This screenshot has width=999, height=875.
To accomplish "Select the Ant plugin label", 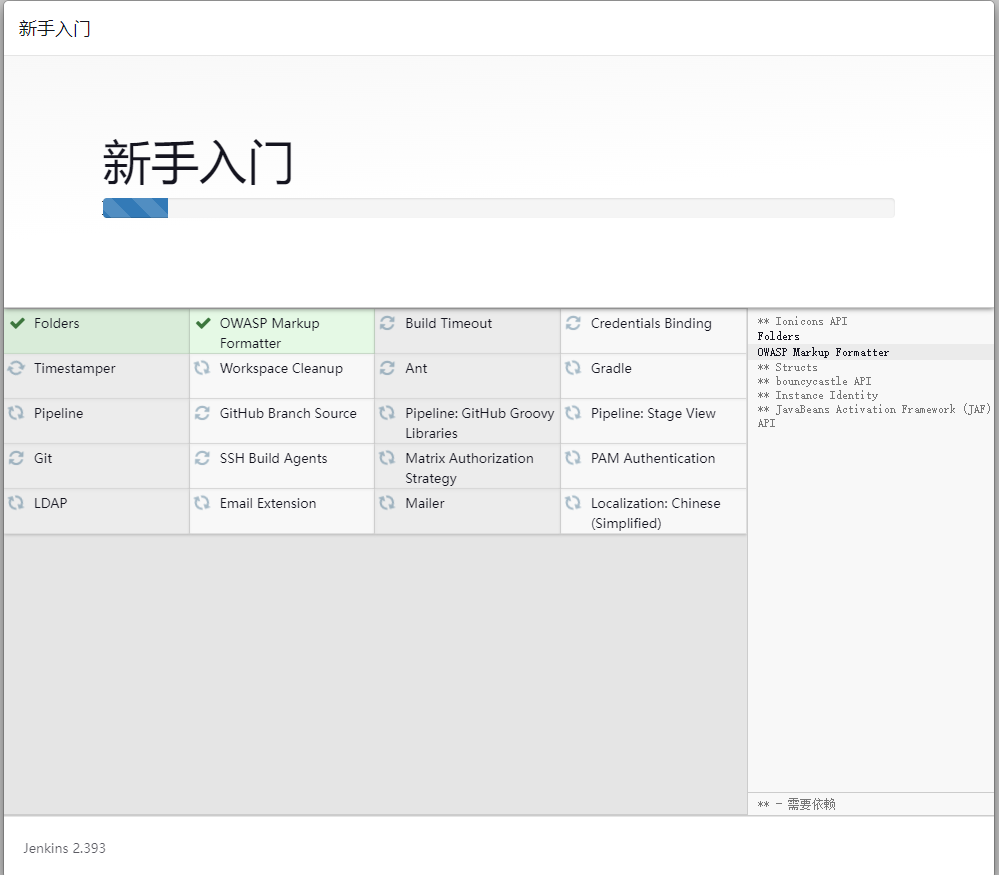I will point(416,368).
